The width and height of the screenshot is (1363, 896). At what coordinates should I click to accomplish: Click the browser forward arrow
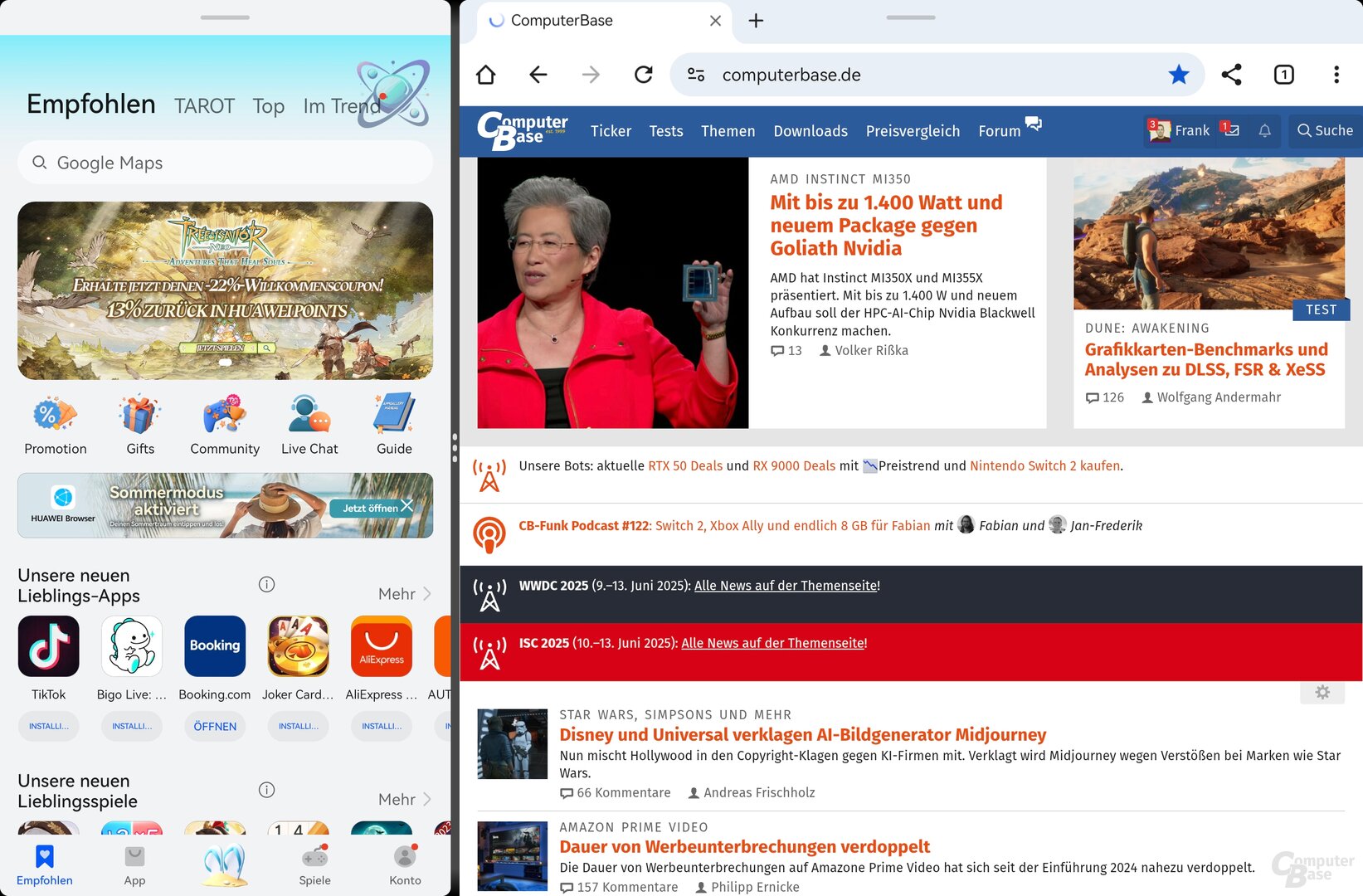[591, 75]
